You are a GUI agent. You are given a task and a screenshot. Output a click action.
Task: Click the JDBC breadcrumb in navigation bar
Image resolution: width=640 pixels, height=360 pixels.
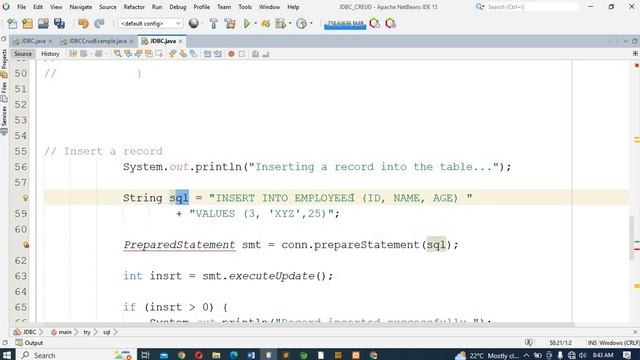click(x=26, y=332)
